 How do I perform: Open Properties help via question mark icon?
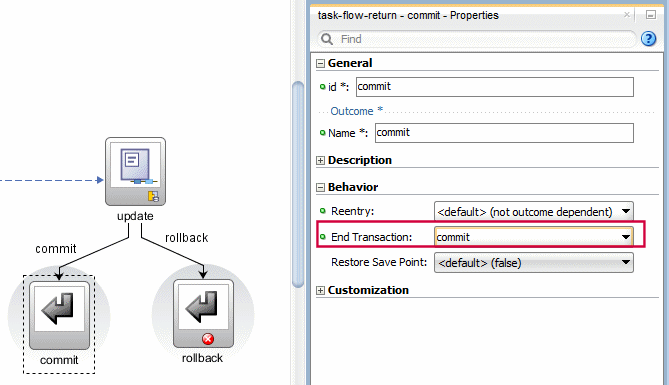tap(648, 39)
